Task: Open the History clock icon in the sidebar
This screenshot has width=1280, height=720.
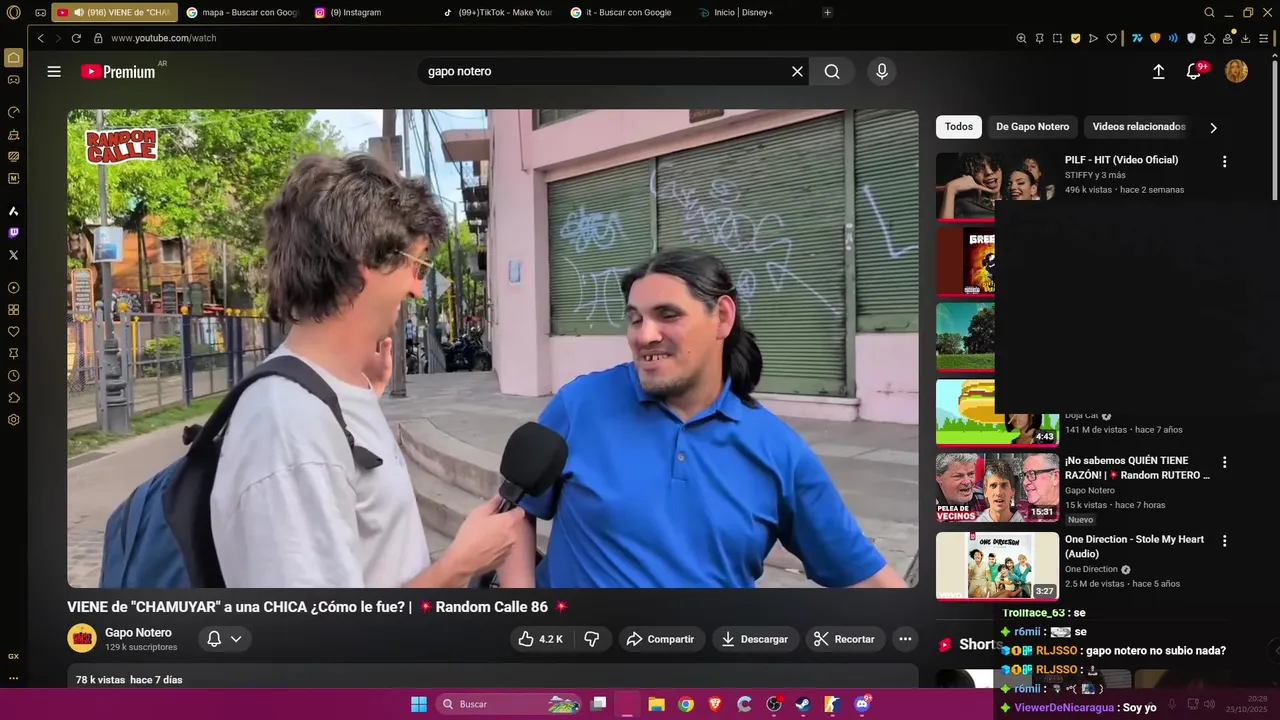Action: click(13, 376)
